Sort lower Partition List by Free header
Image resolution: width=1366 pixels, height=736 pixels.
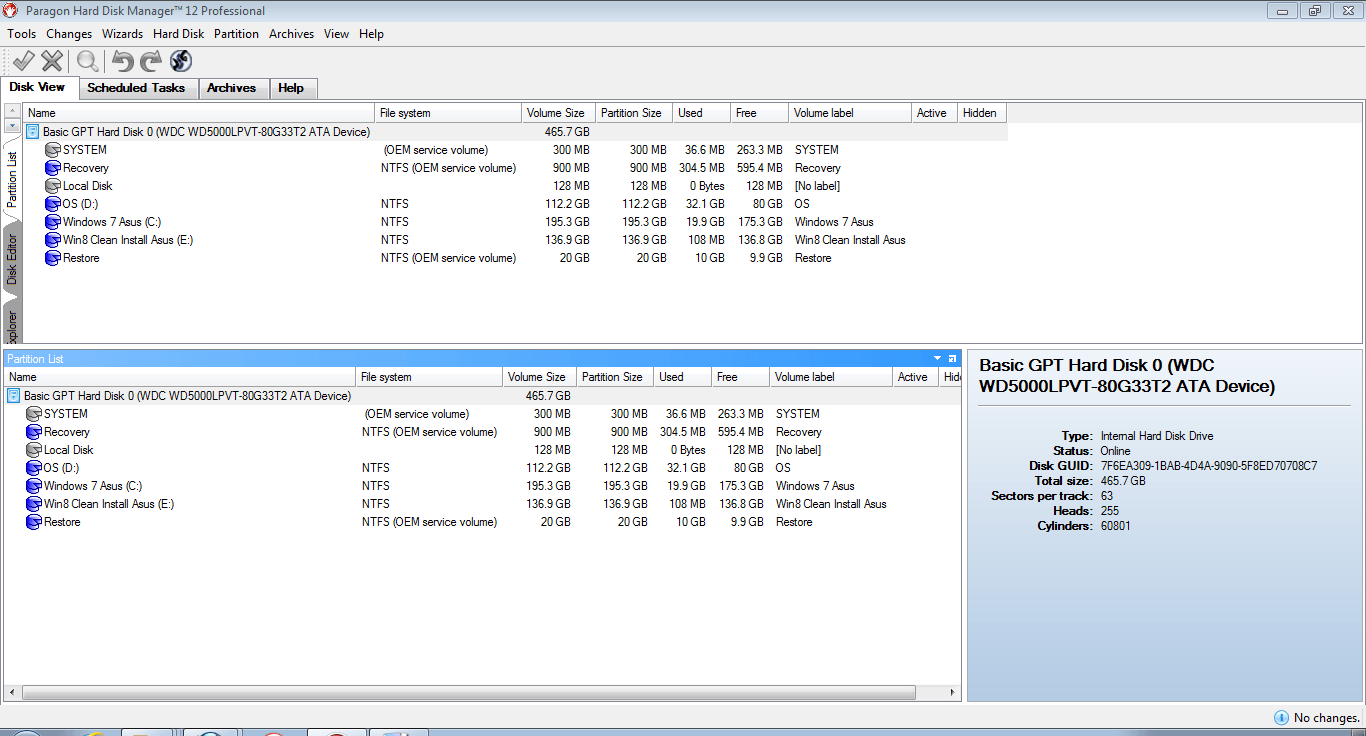point(740,377)
